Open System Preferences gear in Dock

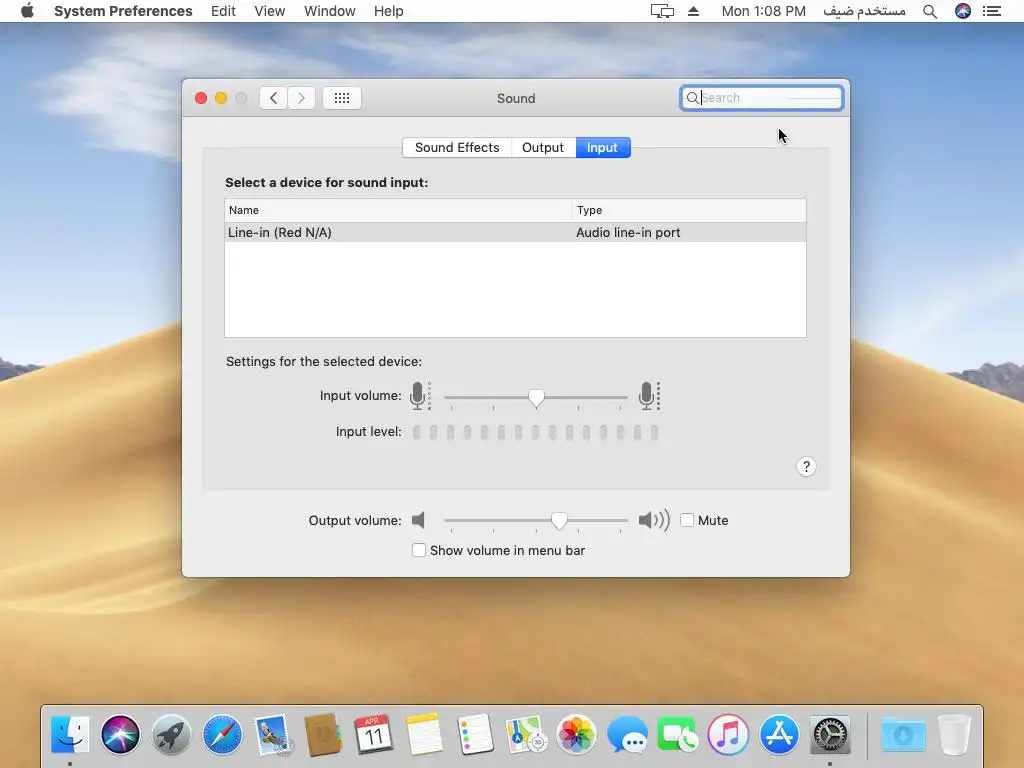[830, 734]
